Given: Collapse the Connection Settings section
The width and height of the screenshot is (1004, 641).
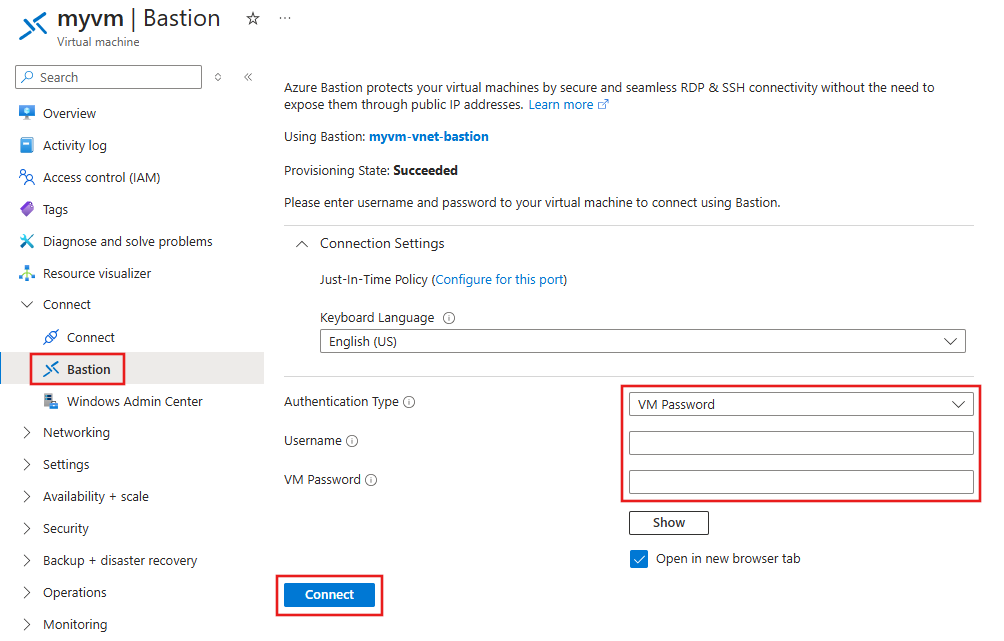Looking at the screenshot, I should point(301,243).
